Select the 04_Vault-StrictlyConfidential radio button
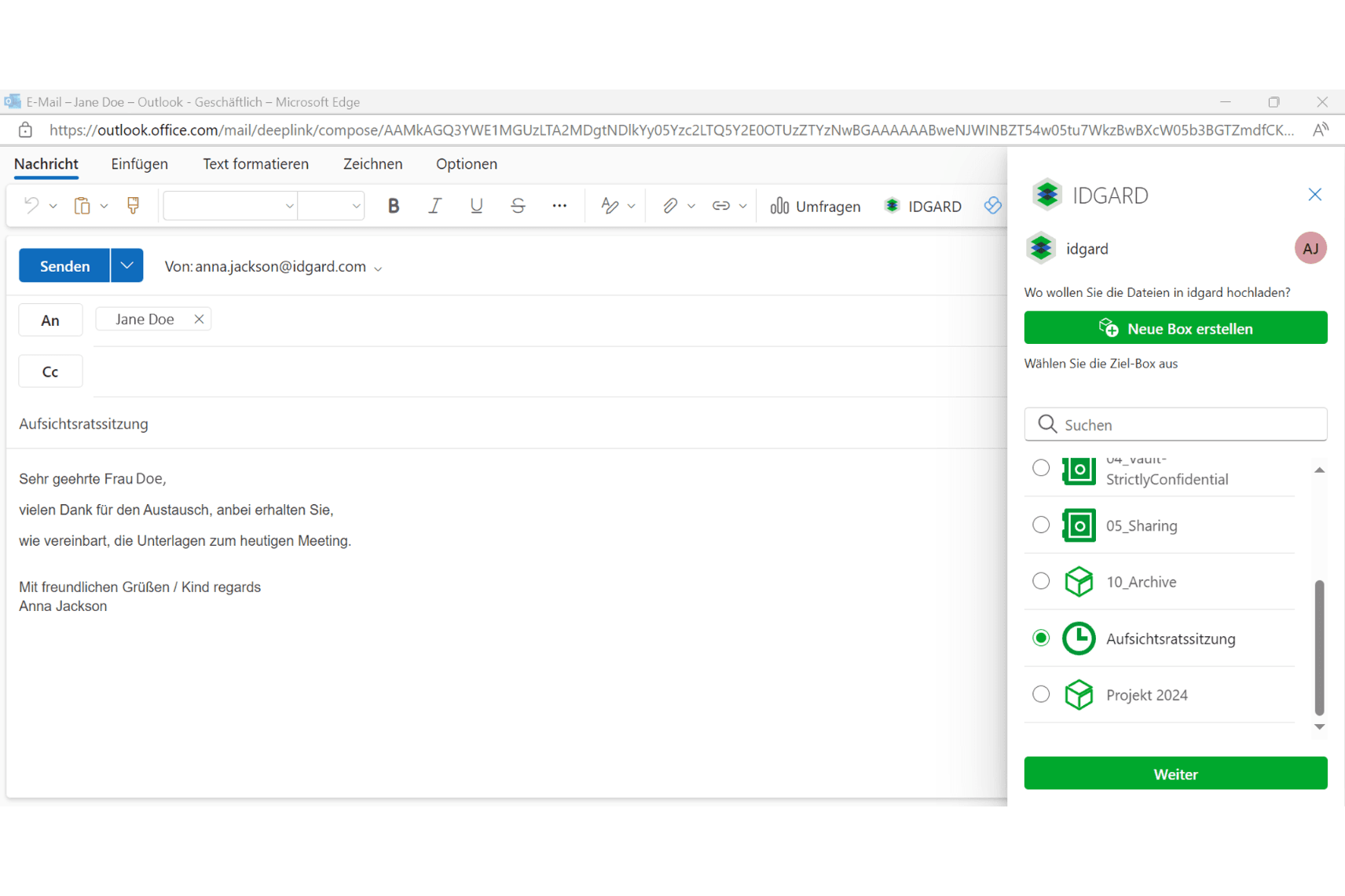Screen dimensions: 1345x896 coord(1041,468)
